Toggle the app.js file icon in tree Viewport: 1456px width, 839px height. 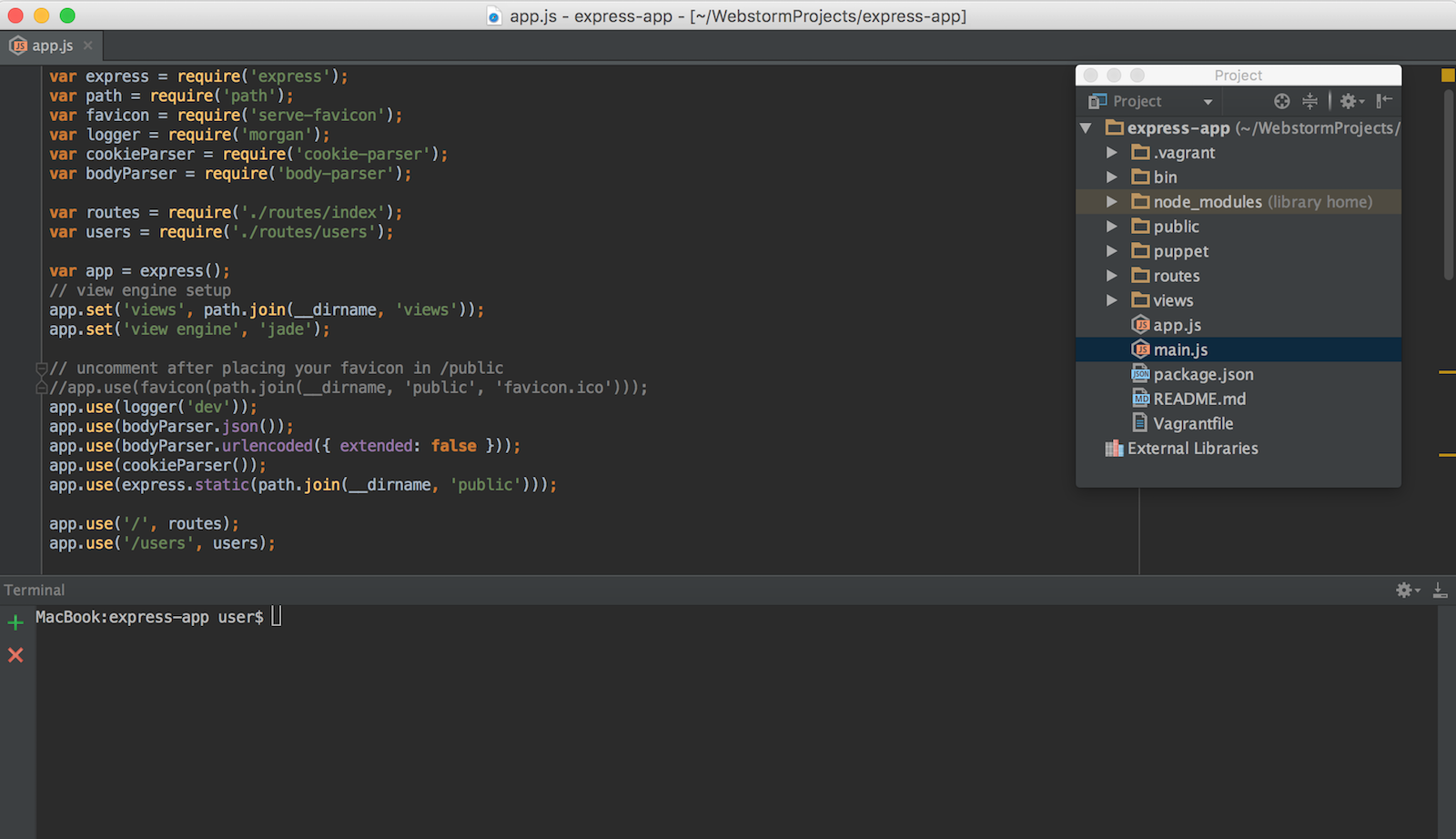(1140, 325)
